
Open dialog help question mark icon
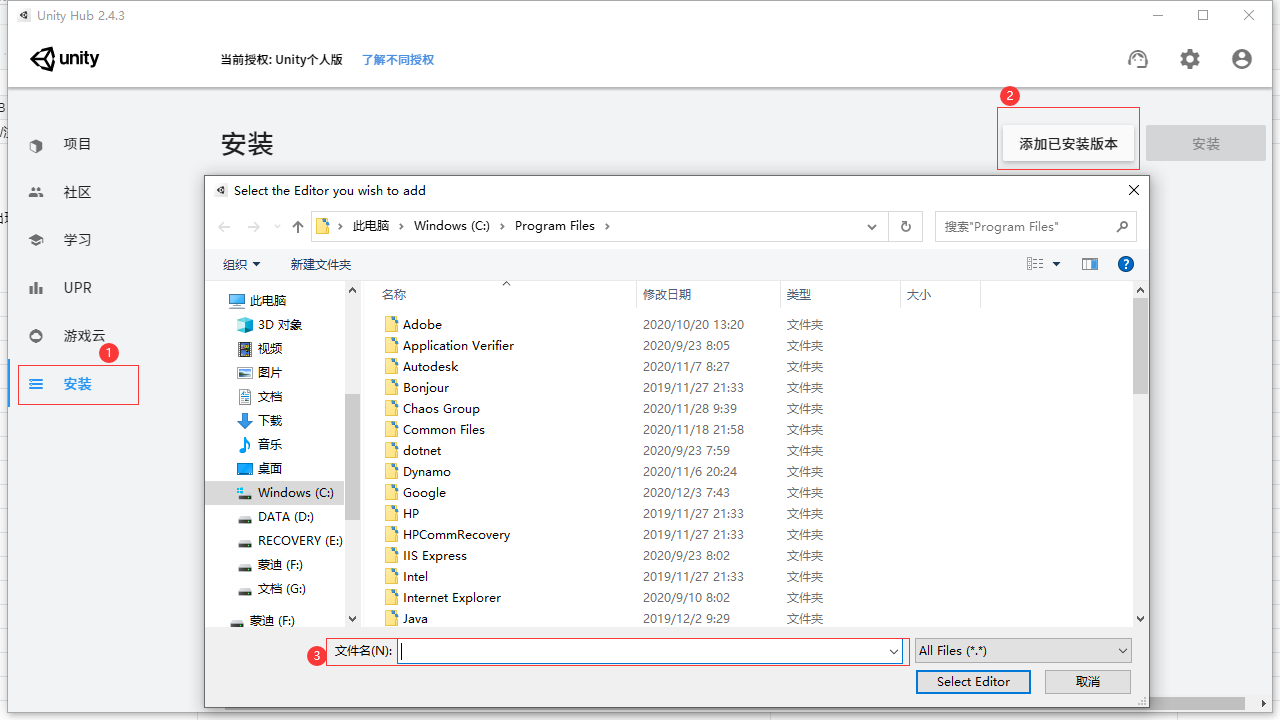pos(1126,265)
